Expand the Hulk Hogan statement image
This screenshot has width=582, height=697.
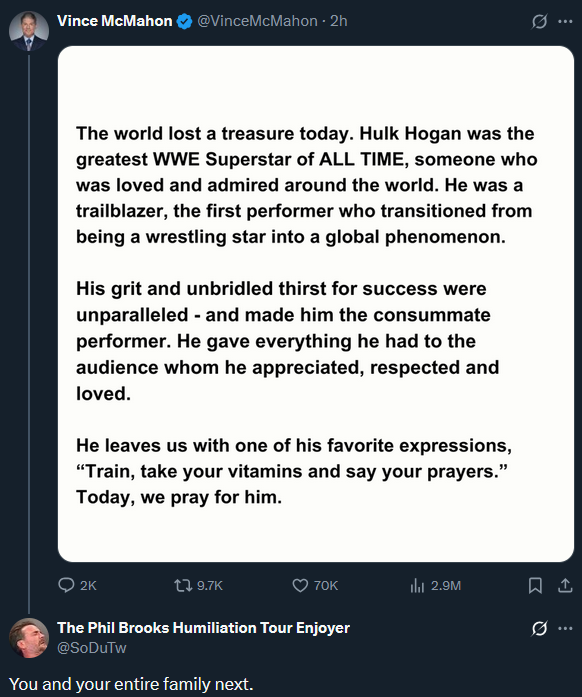coord(316,304)
